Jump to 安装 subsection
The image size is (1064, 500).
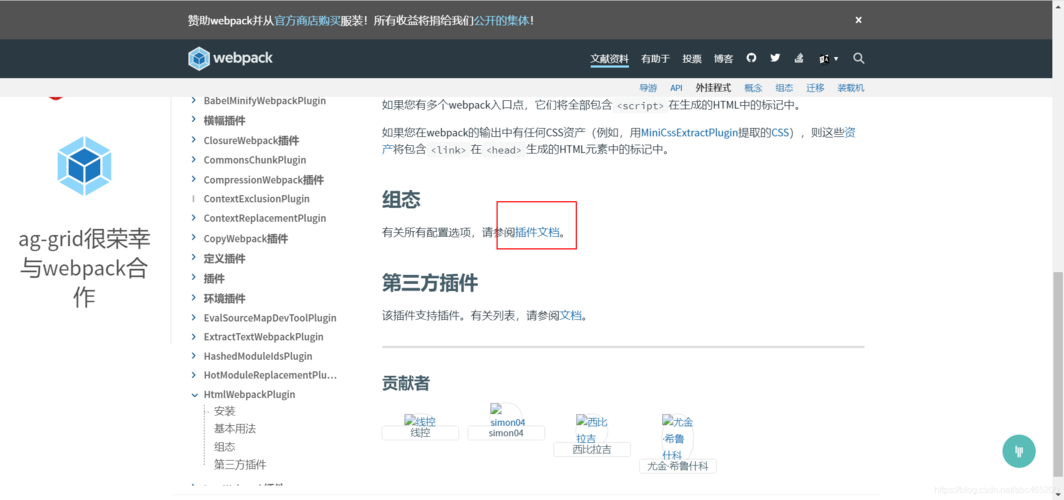click(225, 411)
